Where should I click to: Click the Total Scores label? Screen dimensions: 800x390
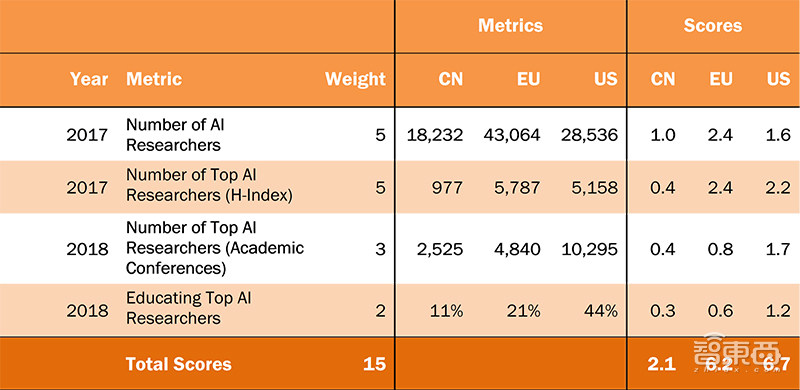tap(179, 364)
